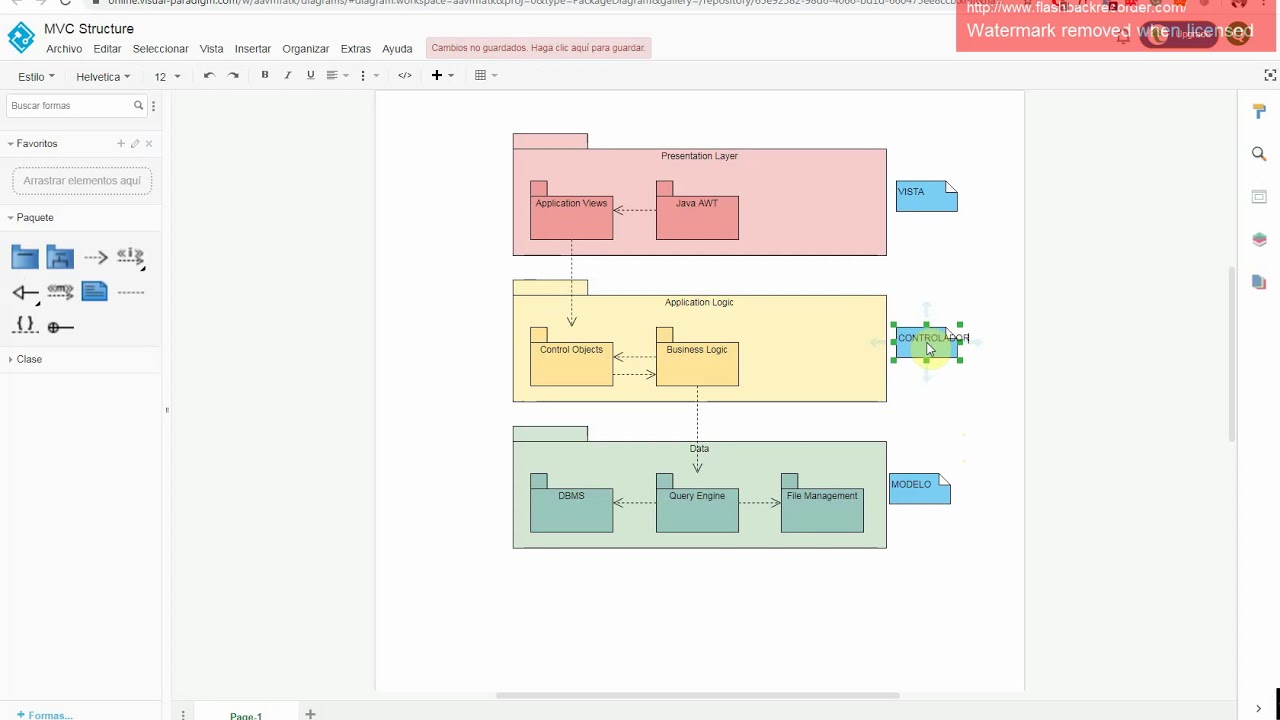
Task: Open the Extras menu
Action: [355, 49]
